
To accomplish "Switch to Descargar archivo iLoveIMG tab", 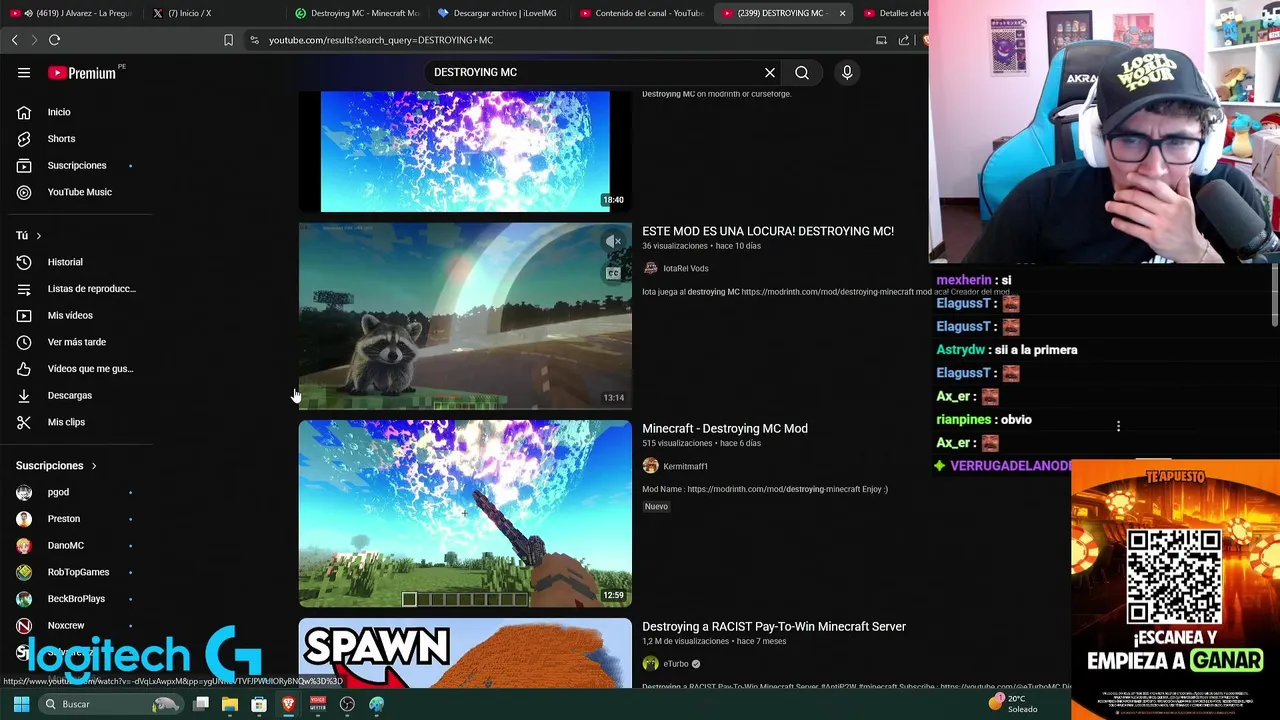I will [500, 13].
